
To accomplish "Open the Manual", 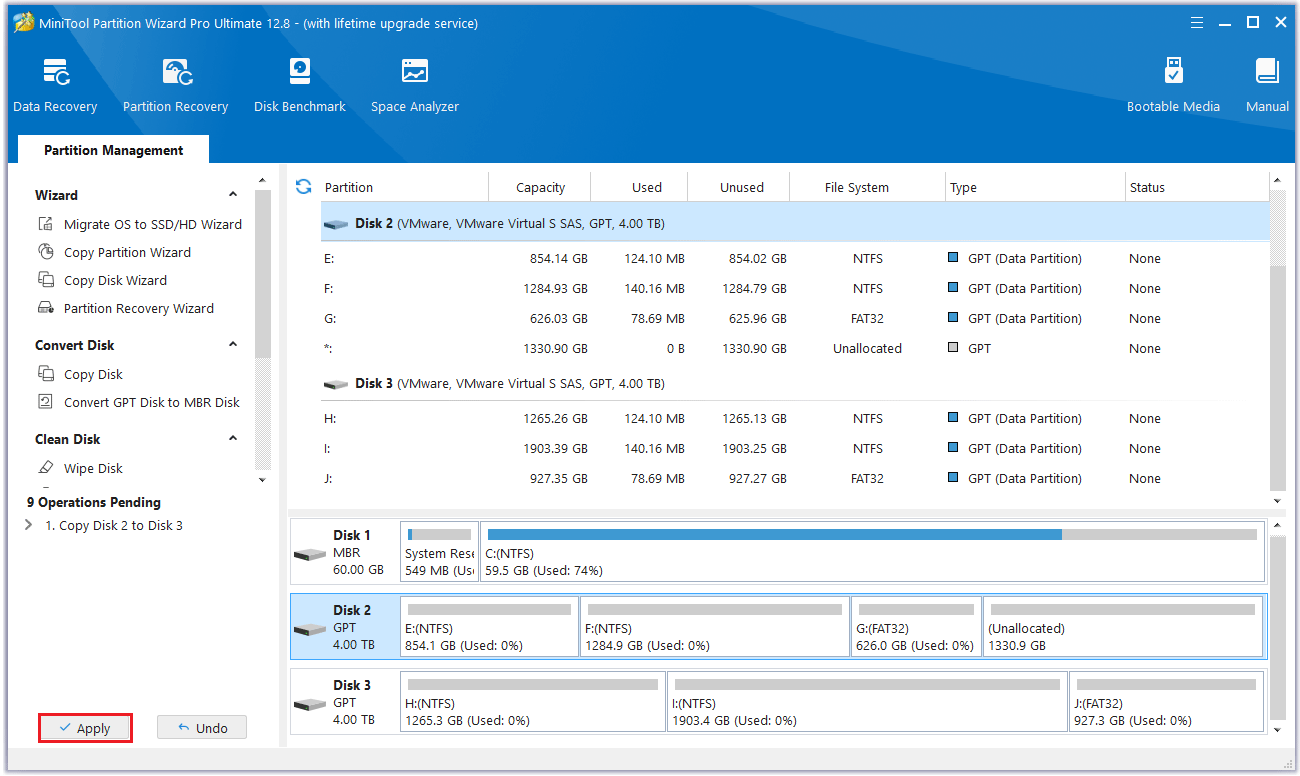I will [x=1267, y=86].
